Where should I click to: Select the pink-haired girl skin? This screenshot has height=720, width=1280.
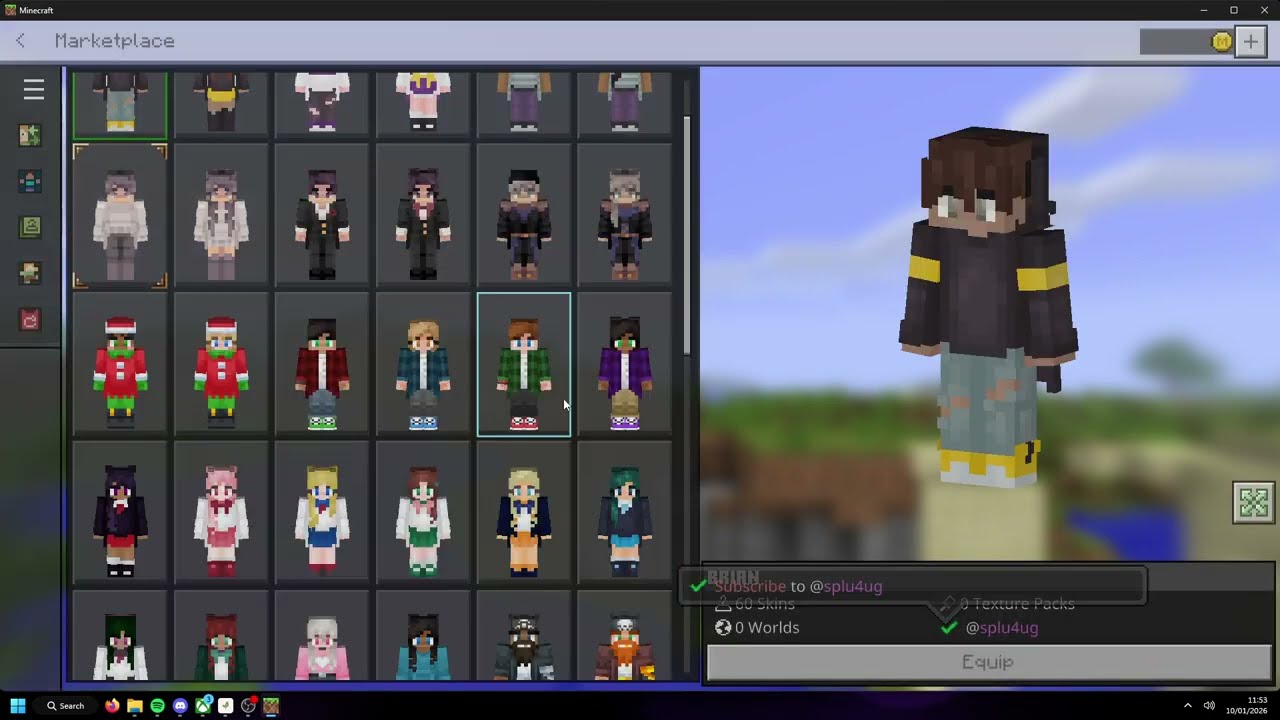pos(221,514)
